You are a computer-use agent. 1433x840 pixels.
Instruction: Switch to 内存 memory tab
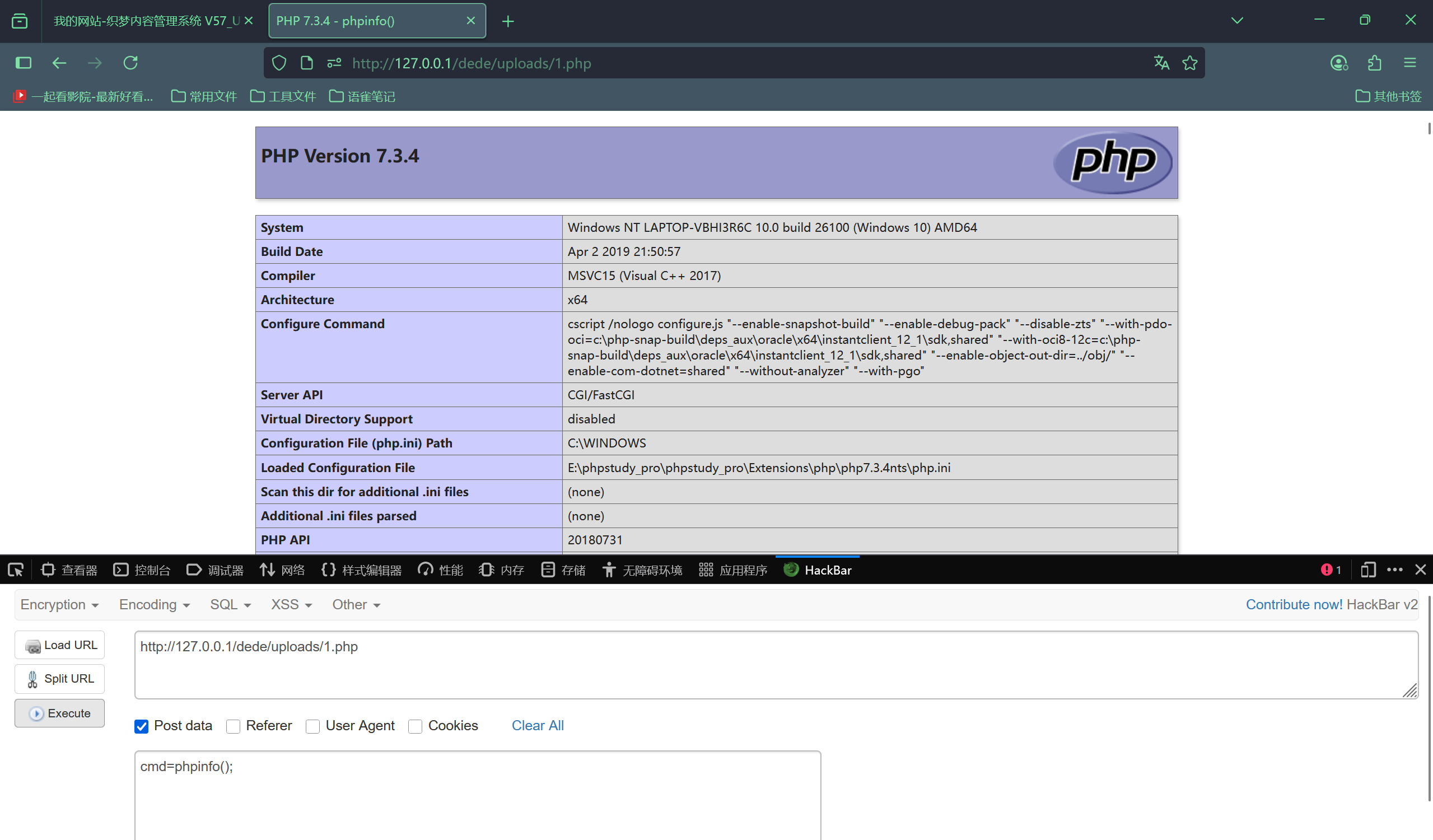tap(502, 570)
